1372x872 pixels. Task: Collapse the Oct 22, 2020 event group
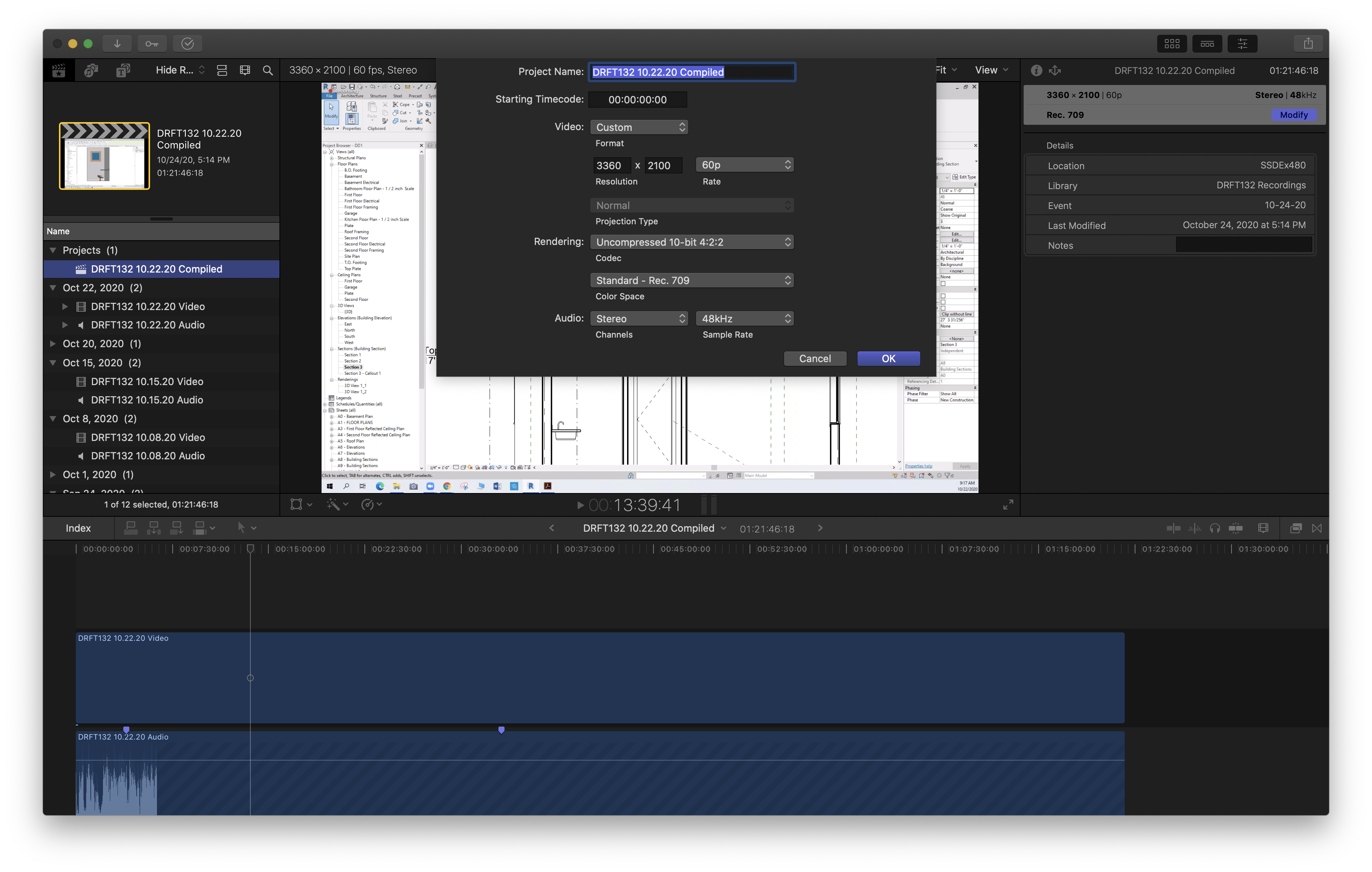pos(53,287)
